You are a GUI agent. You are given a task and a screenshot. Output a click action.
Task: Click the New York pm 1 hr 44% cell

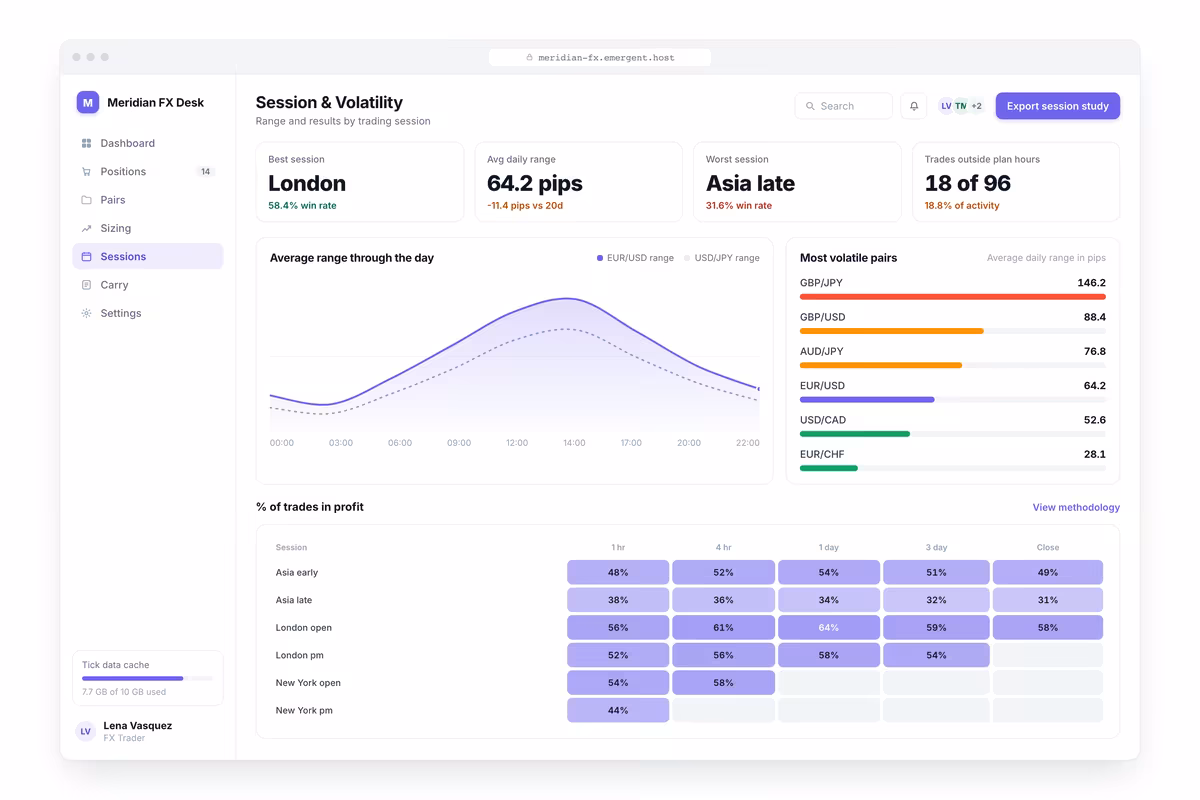pos(618,710)
